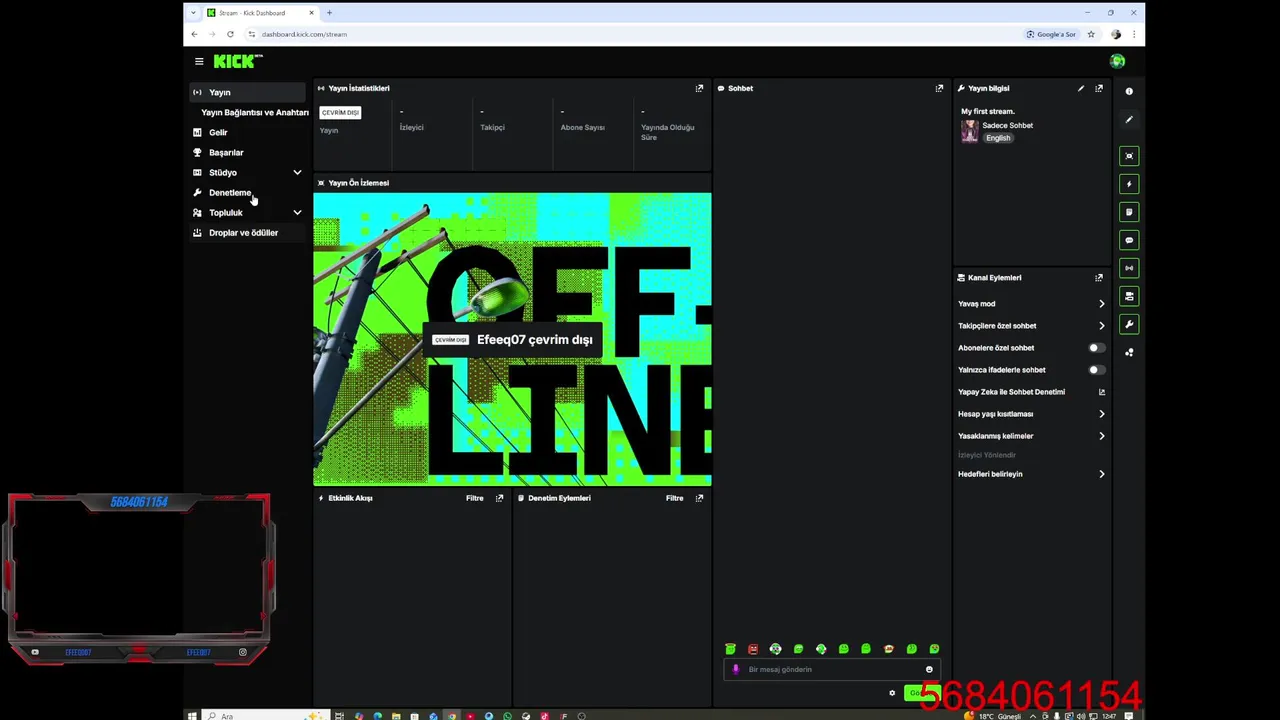This screenshot has width=1280, height=720.
Task: Open Yavaş mod options
Action: [1031, 304]
